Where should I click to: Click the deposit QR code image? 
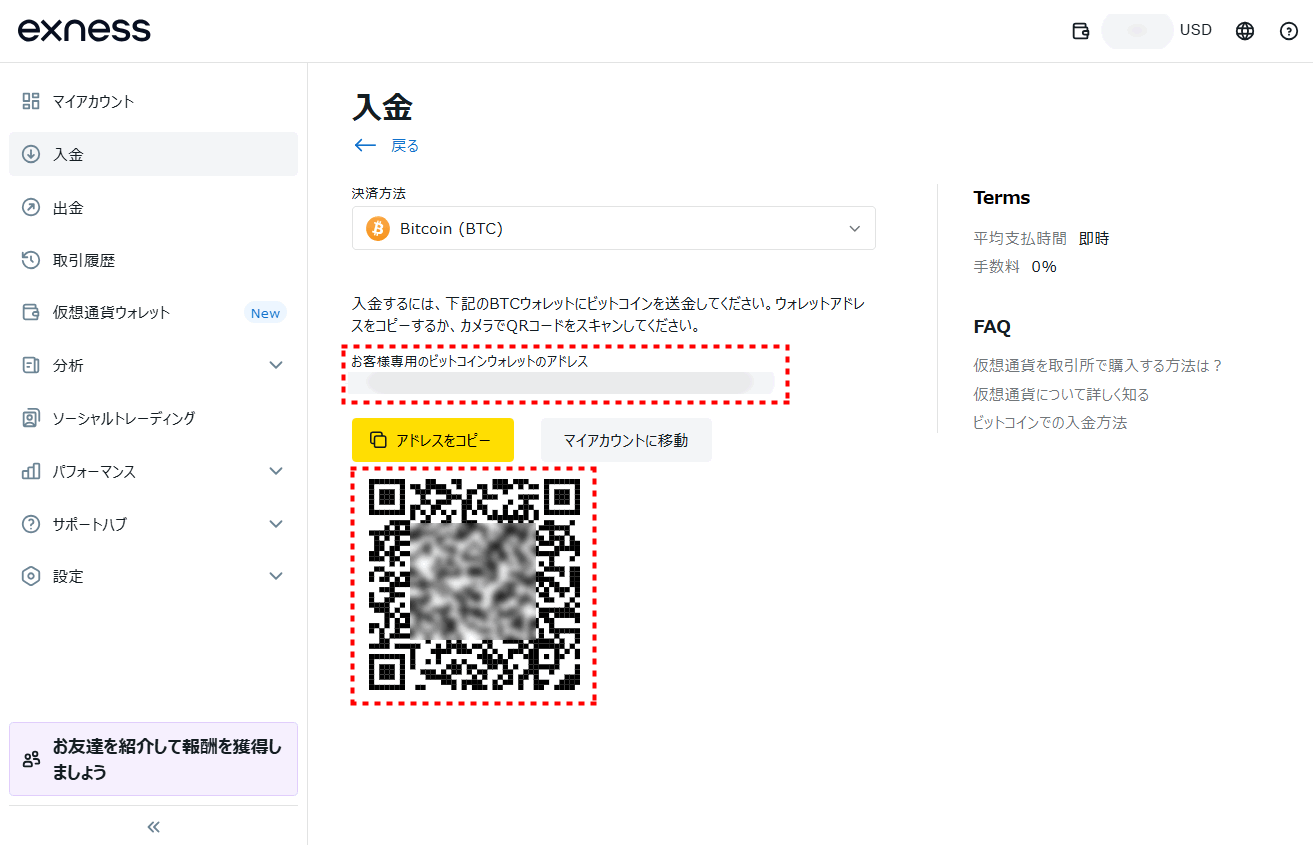coord(474,585)
